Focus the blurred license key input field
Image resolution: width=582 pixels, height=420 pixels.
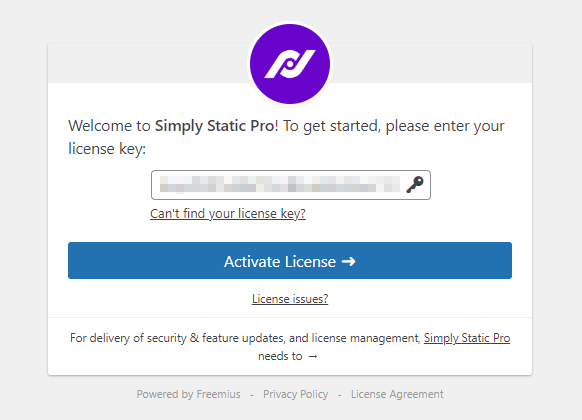(291, 185)
